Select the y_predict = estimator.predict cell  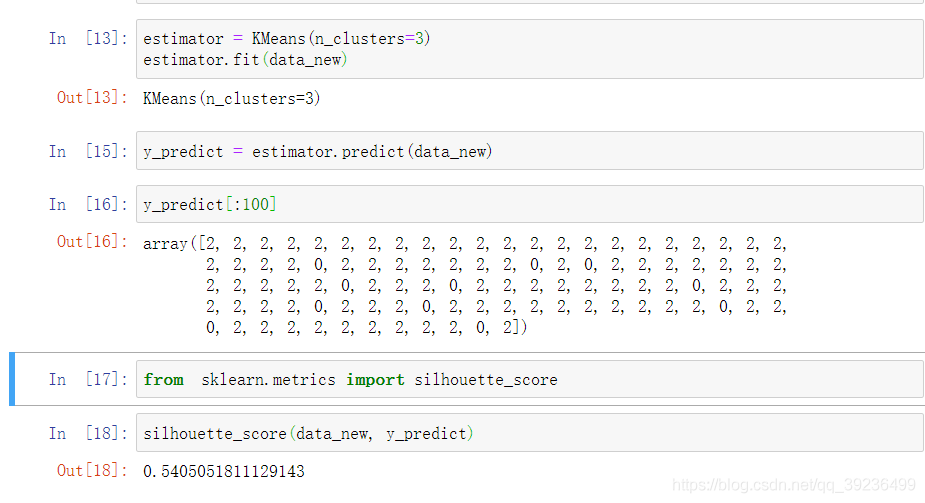click(530, 151)
